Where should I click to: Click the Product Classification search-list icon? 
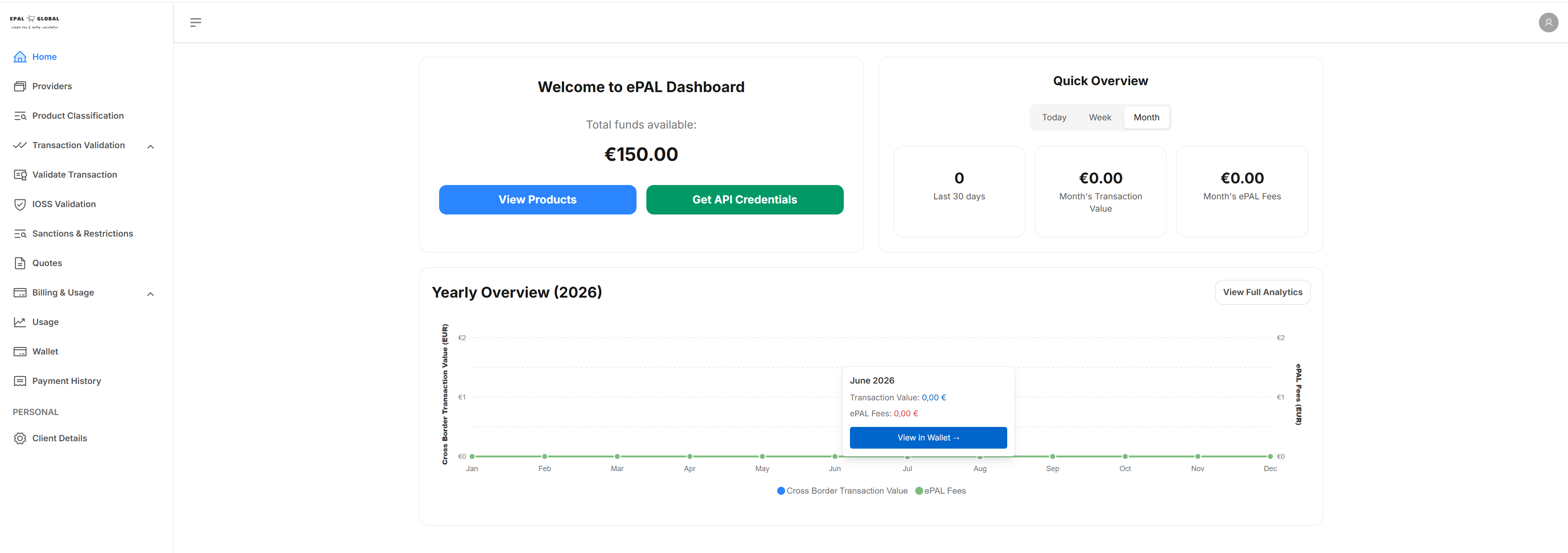pyautogui.click(x=20, y=115)
